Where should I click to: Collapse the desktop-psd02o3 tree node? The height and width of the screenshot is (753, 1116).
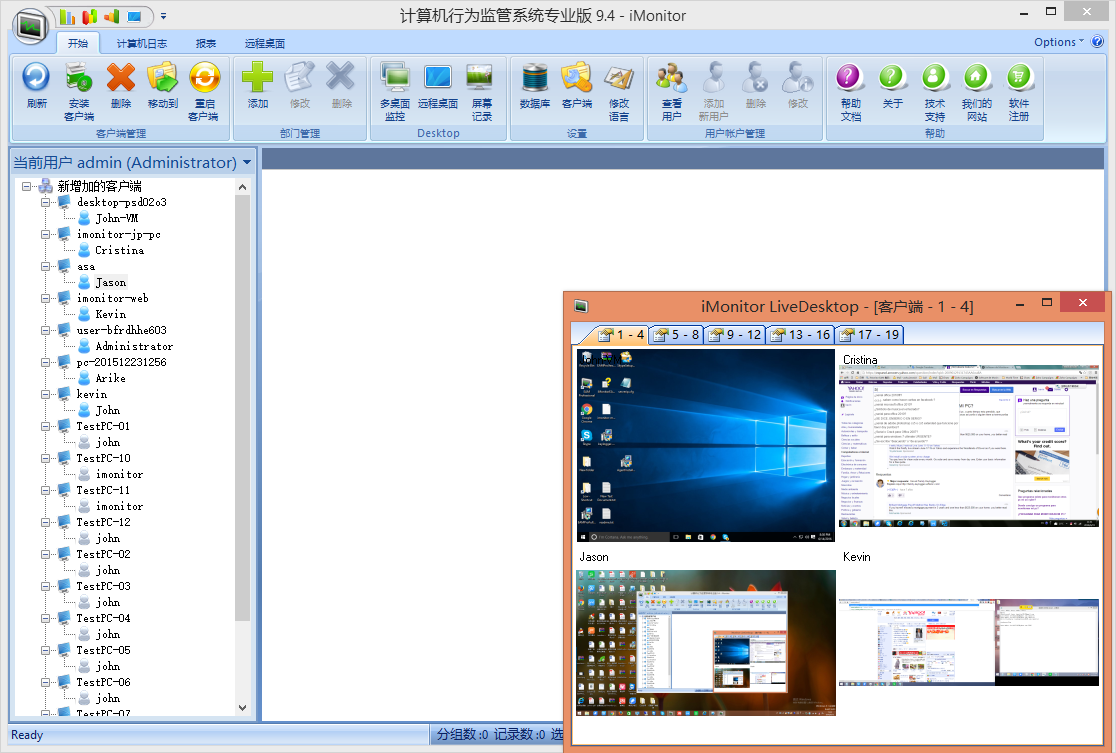point(46,202)
